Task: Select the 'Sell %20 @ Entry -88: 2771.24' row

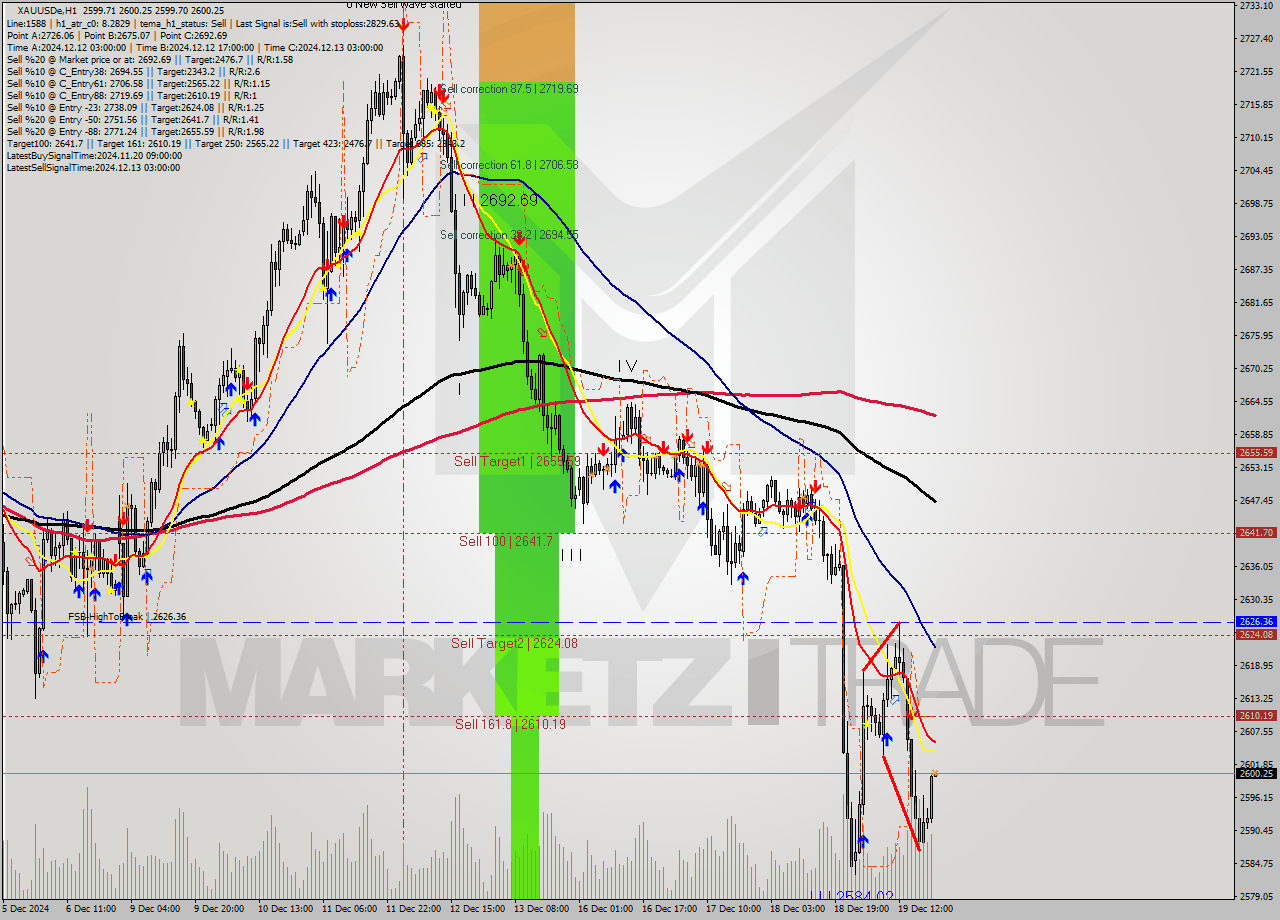Action: pyautogui.click(x=135, y=132)
